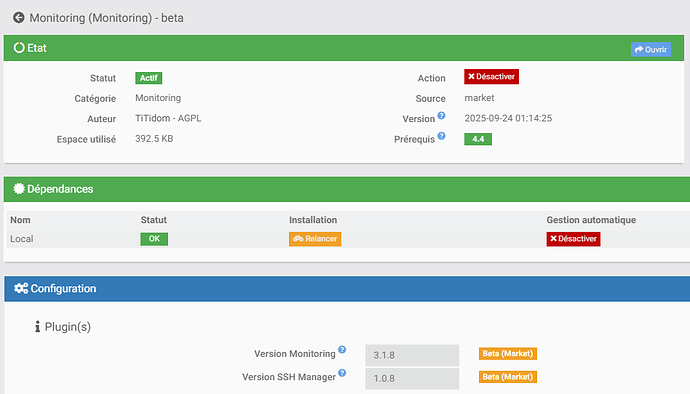690x394 pixels.
Task: Click the 'Catégorie' label
Action: [x=95, y=99]
